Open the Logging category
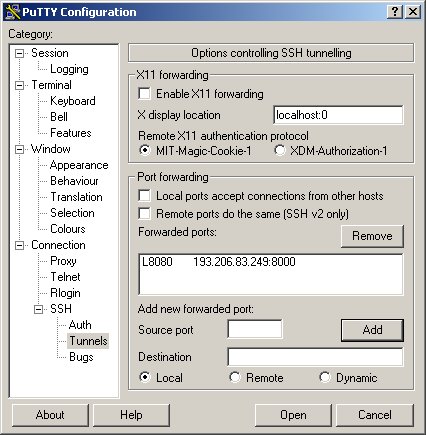 point(69,69)
